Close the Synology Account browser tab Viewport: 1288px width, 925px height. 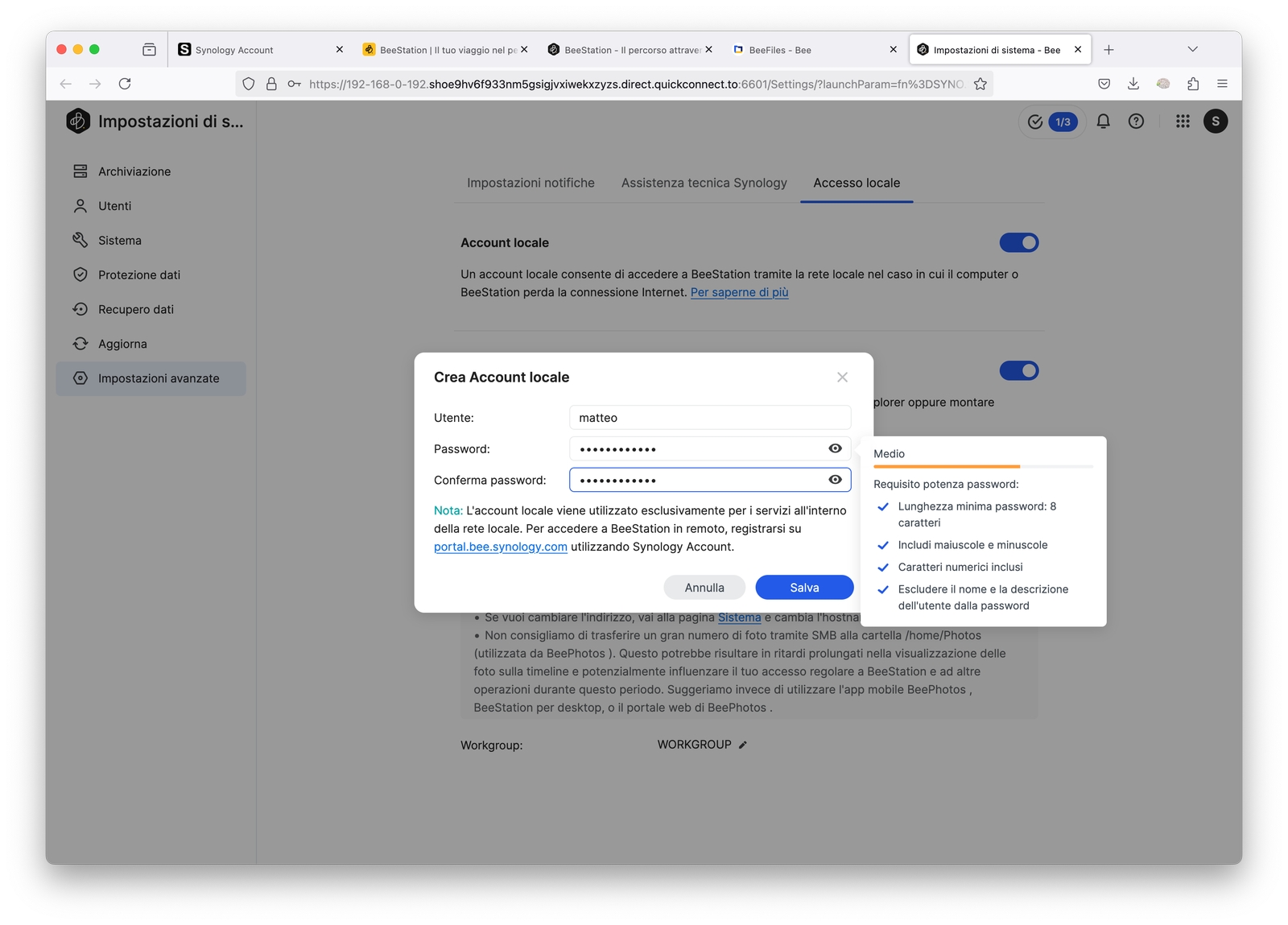click(x=340, y=50)
